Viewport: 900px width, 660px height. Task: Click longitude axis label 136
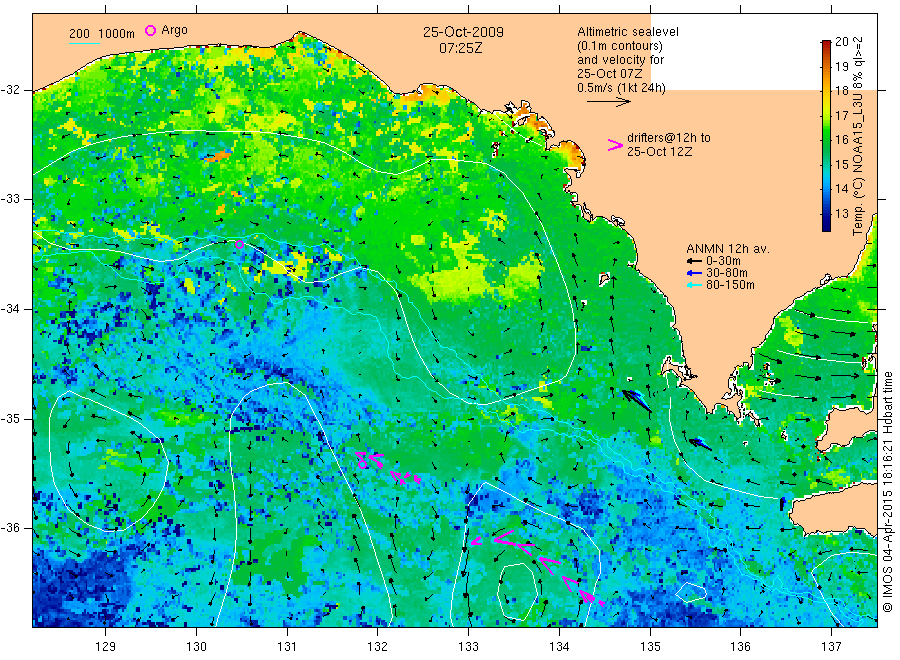coord(740,647)
